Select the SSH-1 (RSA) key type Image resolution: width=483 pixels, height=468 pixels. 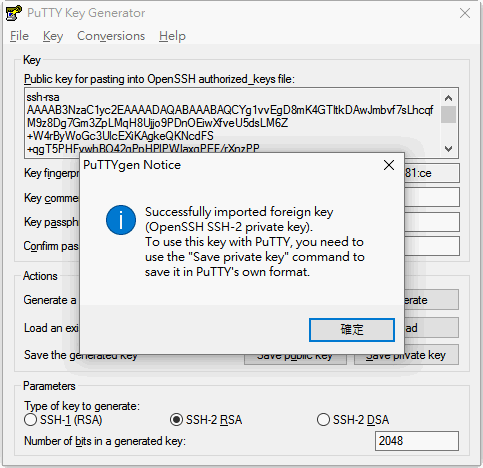pos(30,420)
